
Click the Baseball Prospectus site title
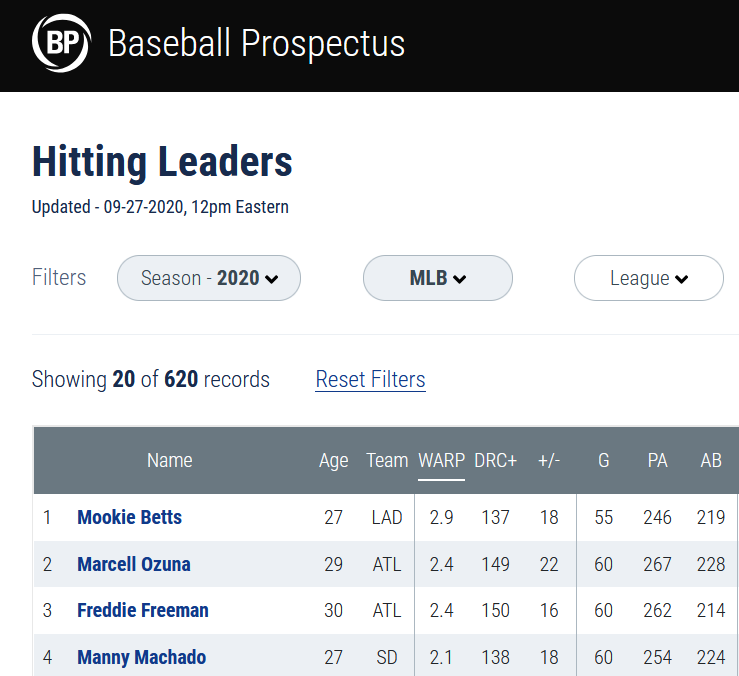[x=256, y=44]
